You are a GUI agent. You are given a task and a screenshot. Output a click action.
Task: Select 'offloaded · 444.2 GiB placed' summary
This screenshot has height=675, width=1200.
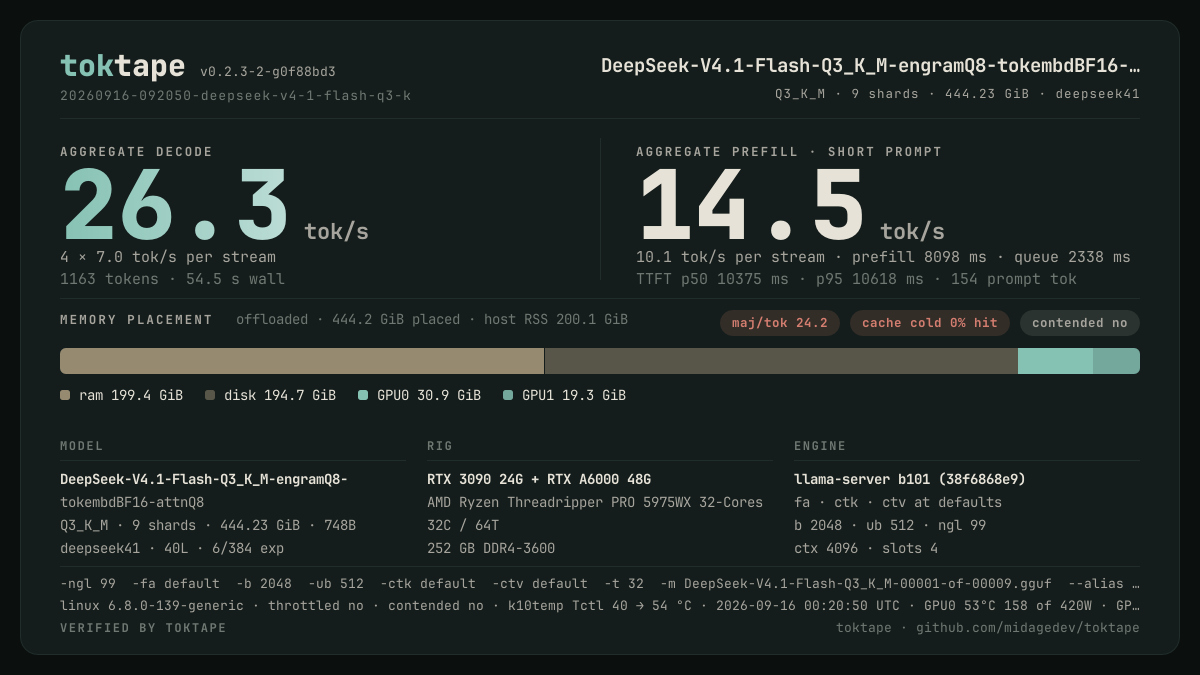tap(432, 320)
